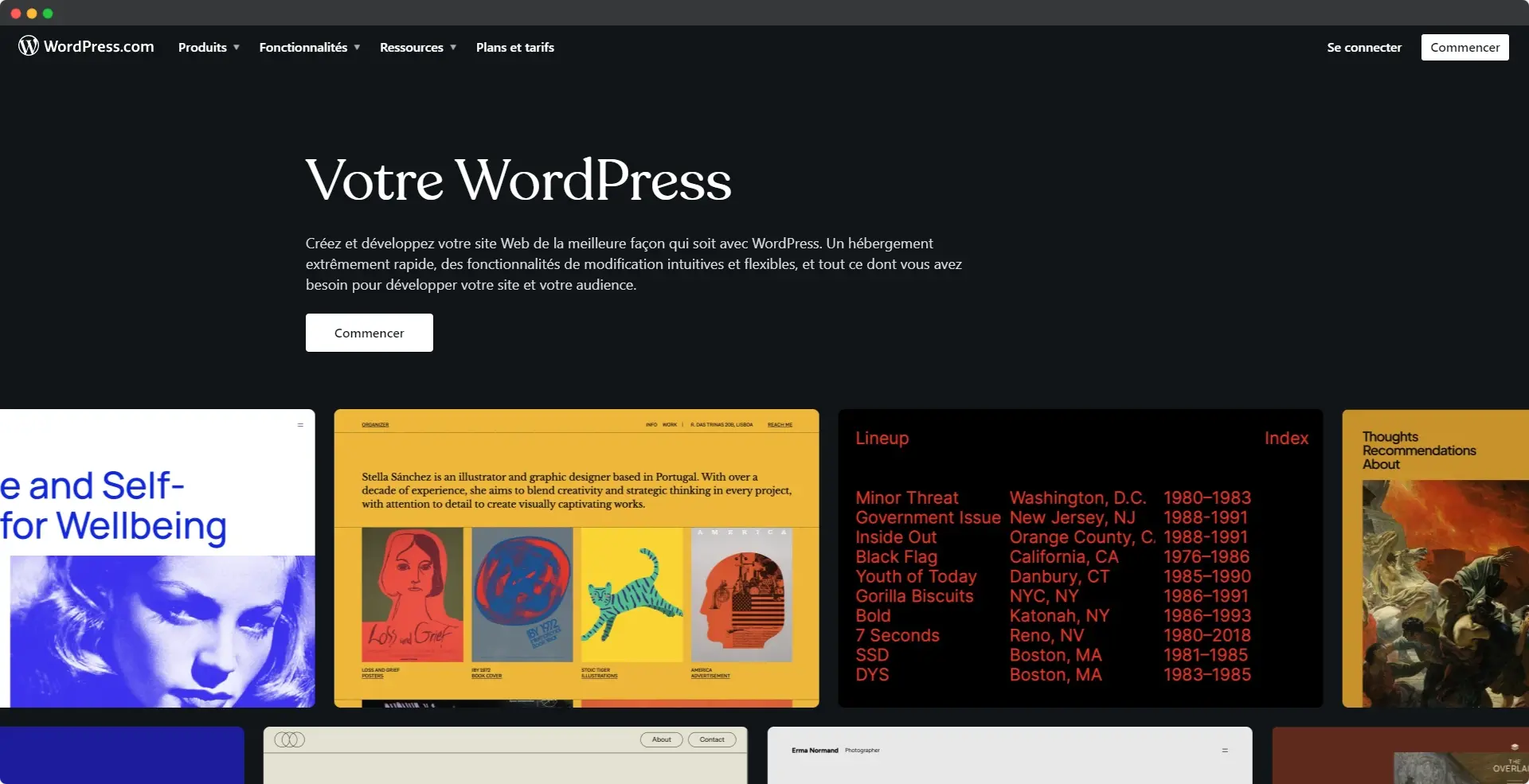Expand the Fonctionnalités menu
Image resolution: width=1529 pixels, height=784 pixels.
point(310,47)
